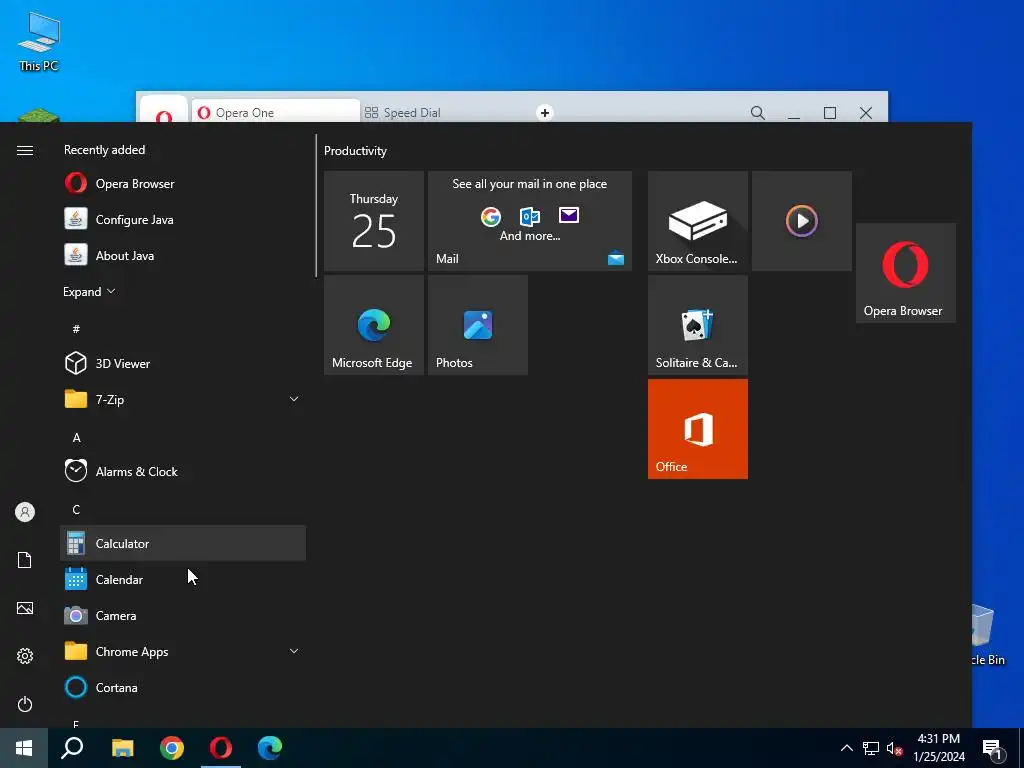Image resolution: width=1024 pixels, height=768 pixels.
Task: Open 3D Viewer app
Action: click(183, 363)
